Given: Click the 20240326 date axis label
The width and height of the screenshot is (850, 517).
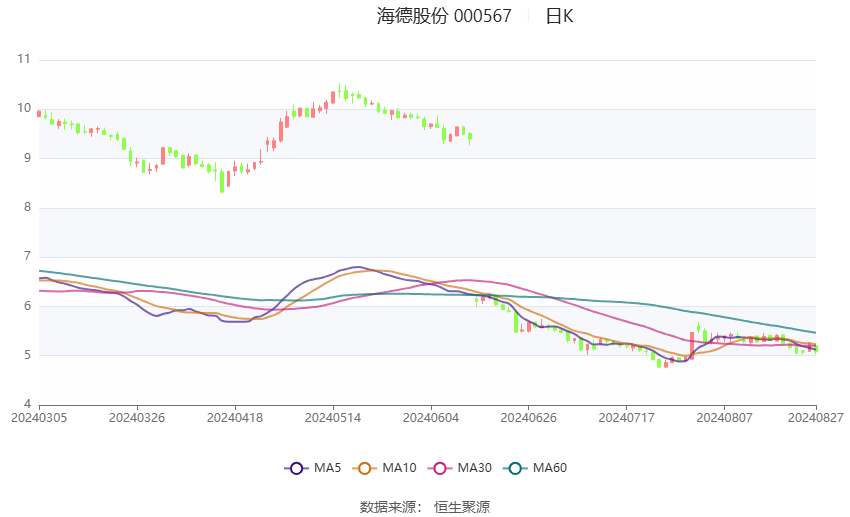Looking at the screenshot, I should coord(137,418).
